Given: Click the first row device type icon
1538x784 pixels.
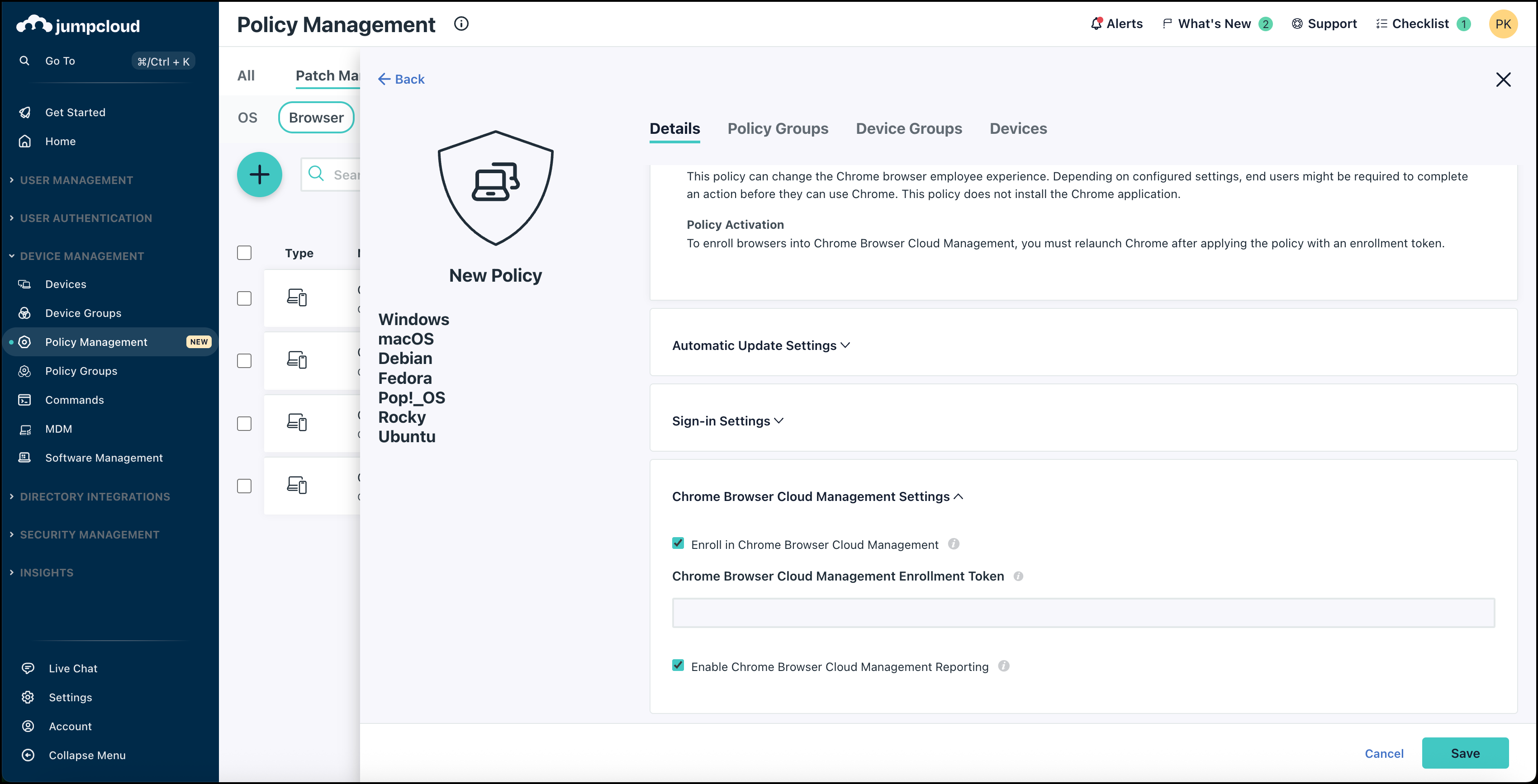Looking at the screenshot, I should 297,297.
